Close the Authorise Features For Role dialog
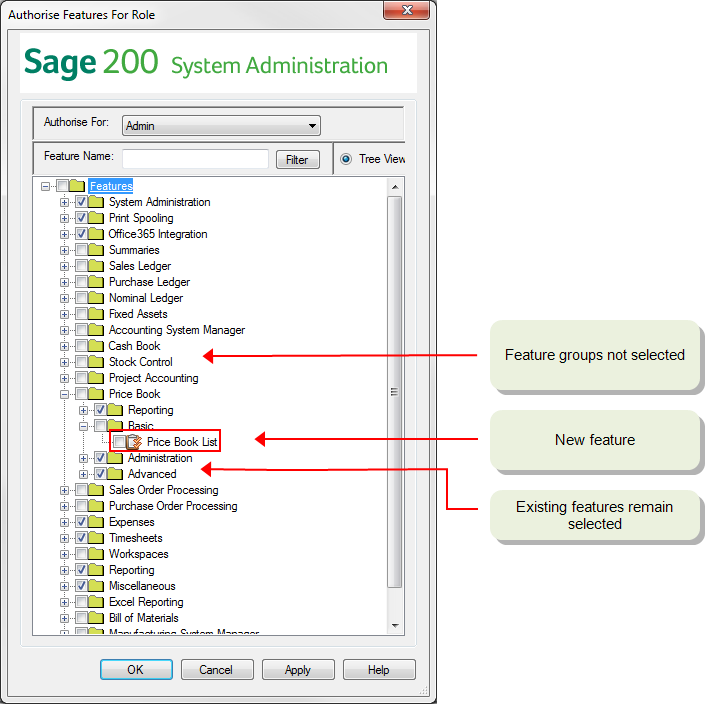Viewport: 715px width, 704px height. [406, 10]
